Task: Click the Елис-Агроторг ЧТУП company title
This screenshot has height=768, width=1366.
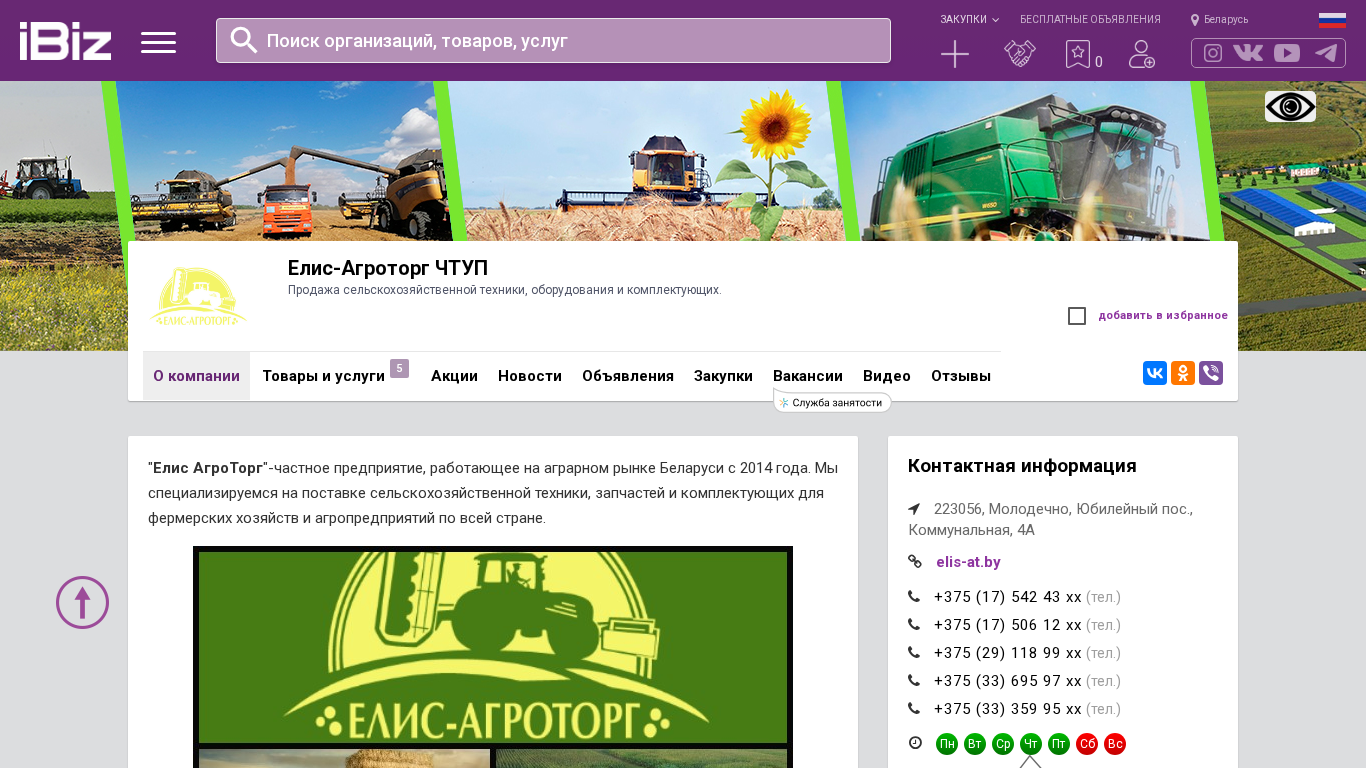Action: (388, 268)
